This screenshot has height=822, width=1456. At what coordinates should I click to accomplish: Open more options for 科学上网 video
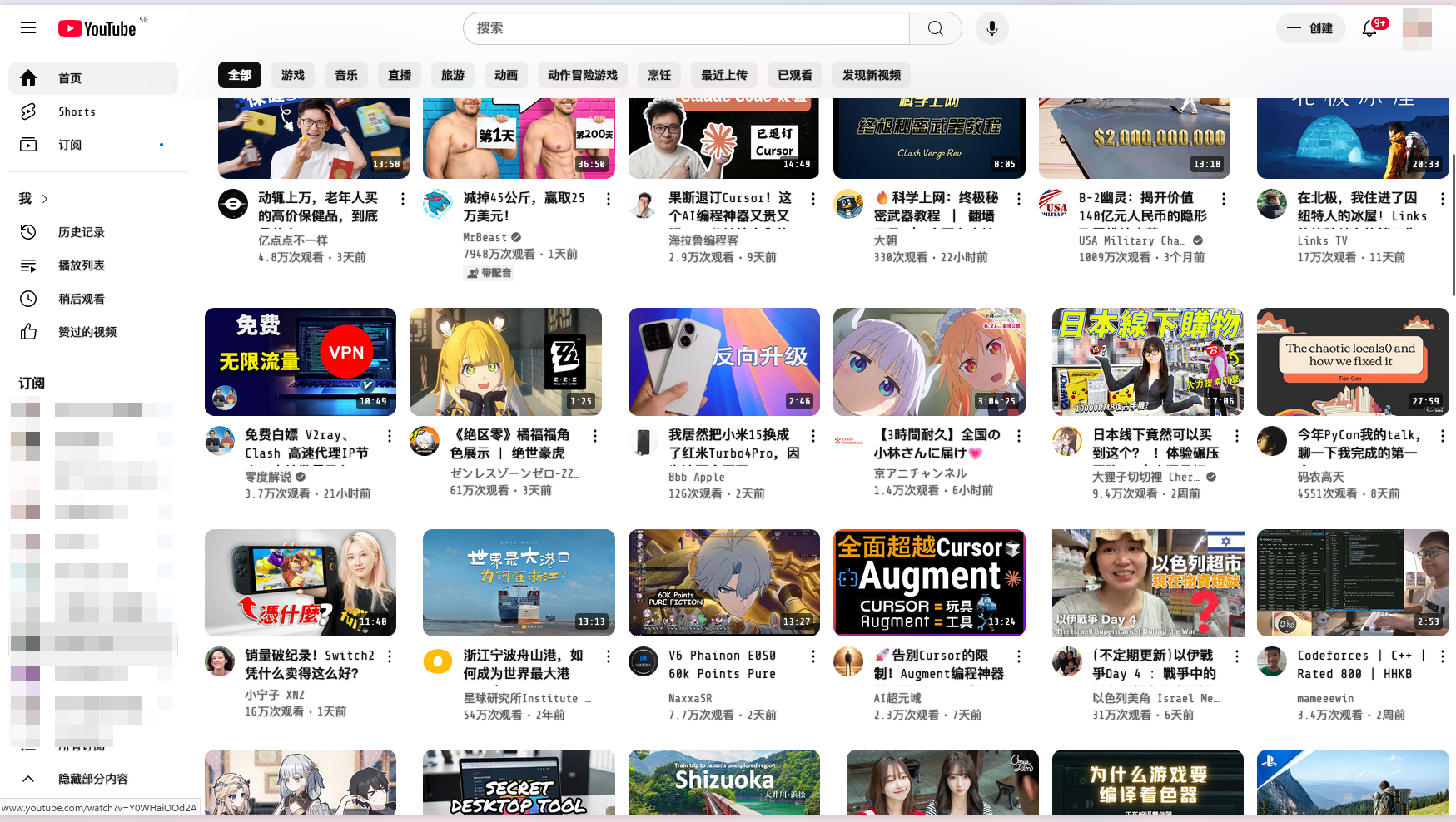click(x=1019, y=199)
